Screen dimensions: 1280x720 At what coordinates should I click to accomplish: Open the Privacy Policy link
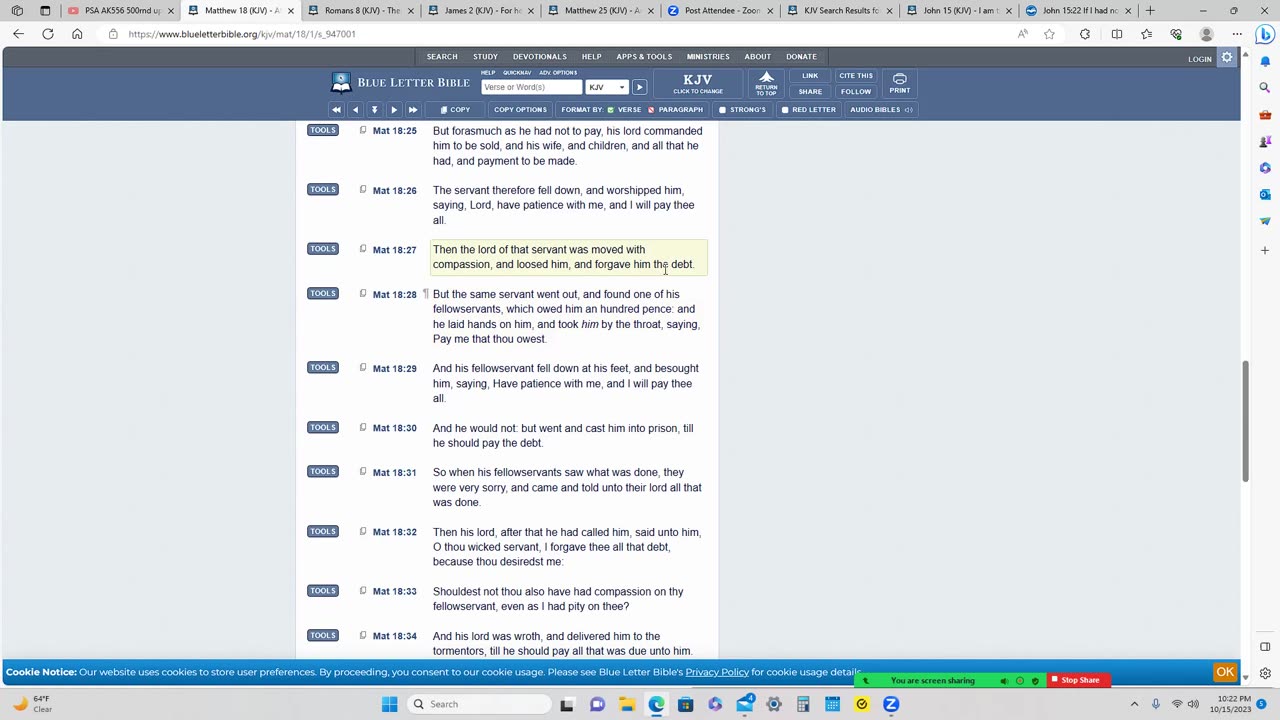[x=717, y=672]
